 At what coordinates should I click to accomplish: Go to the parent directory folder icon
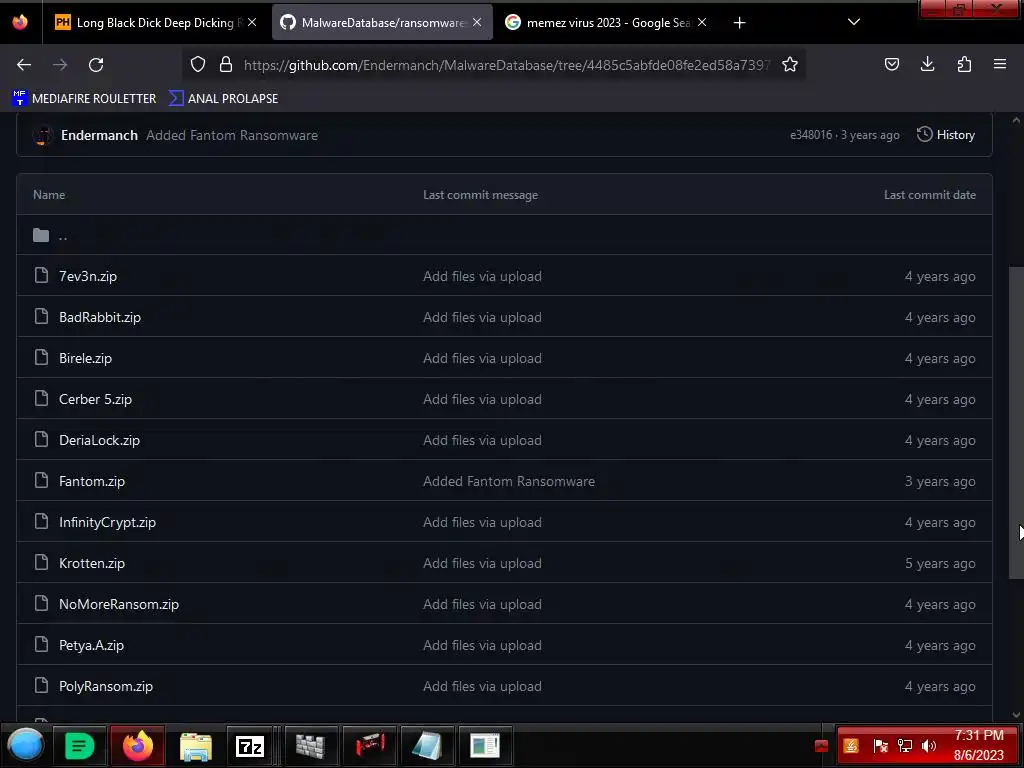[x=41, y=235]
